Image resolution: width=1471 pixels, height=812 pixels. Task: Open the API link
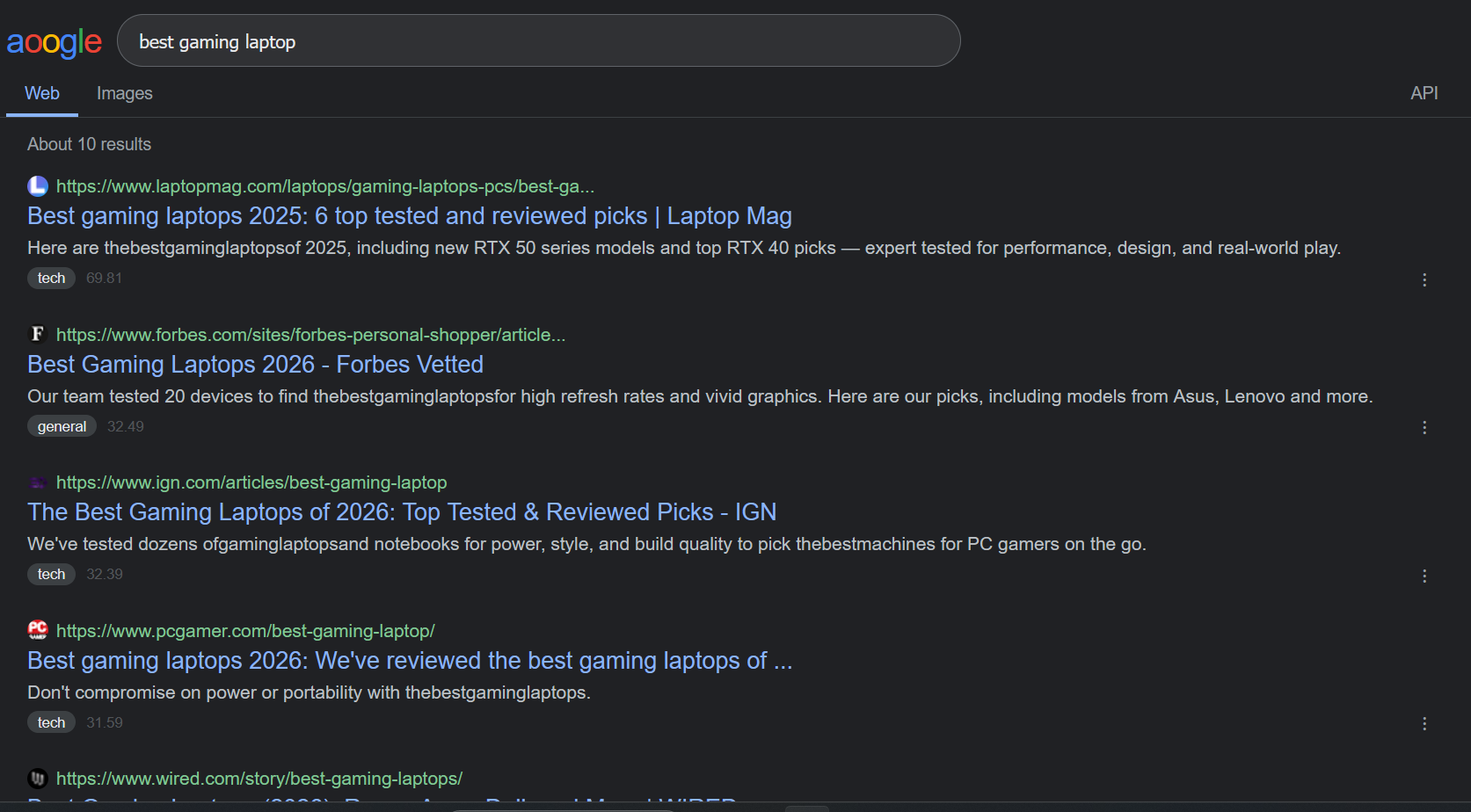tap(1424, 93)
